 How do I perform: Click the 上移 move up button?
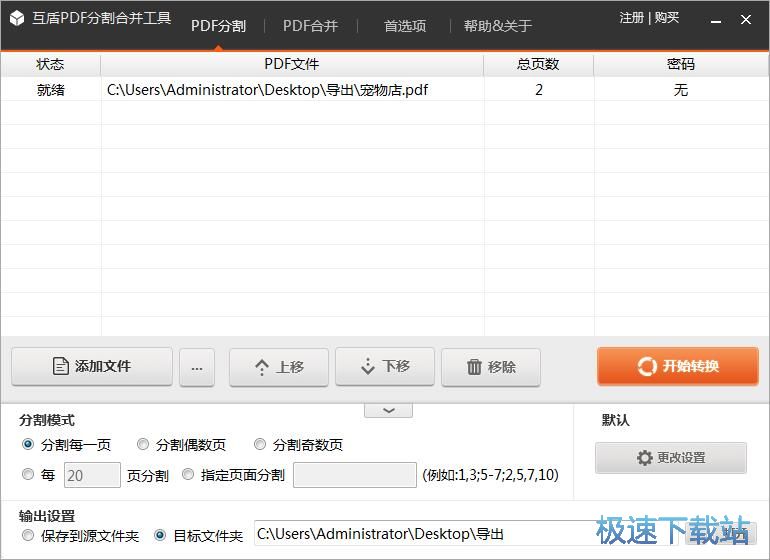click(x=279, y=367)
